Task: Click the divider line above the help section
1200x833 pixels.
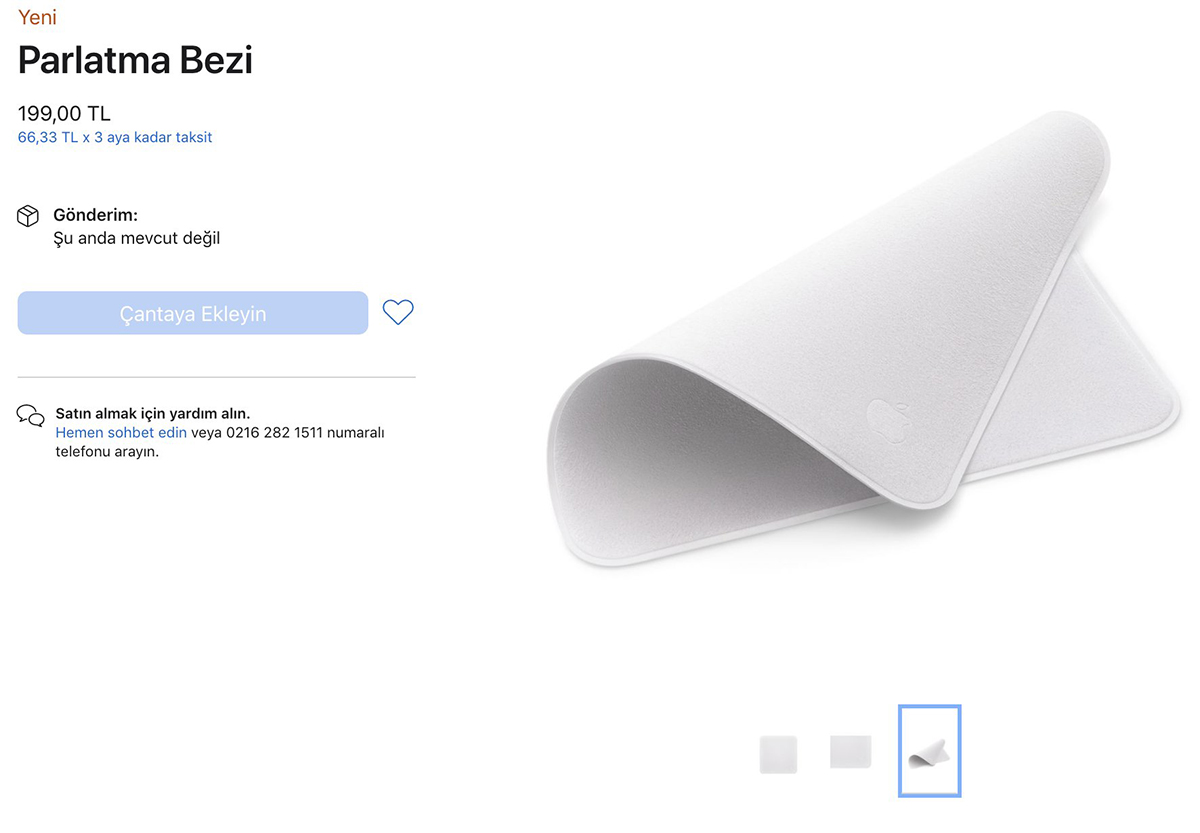Action: (x=216, y=376)
